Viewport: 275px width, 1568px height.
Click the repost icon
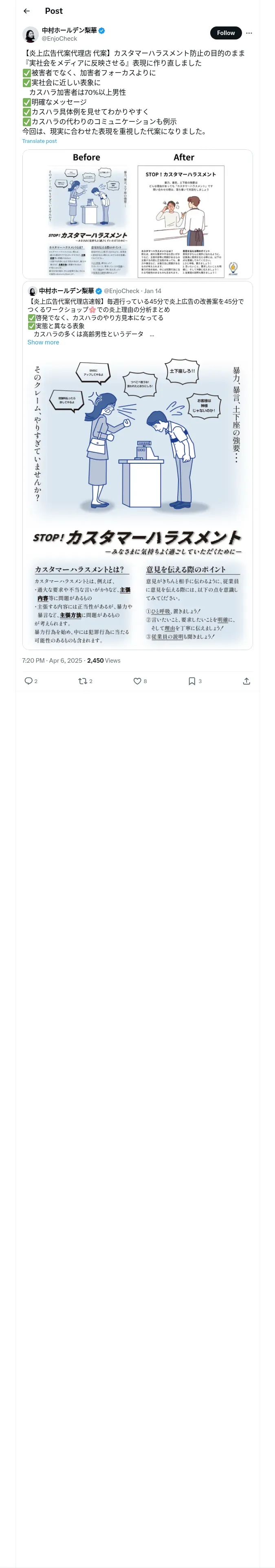point(82,681)
